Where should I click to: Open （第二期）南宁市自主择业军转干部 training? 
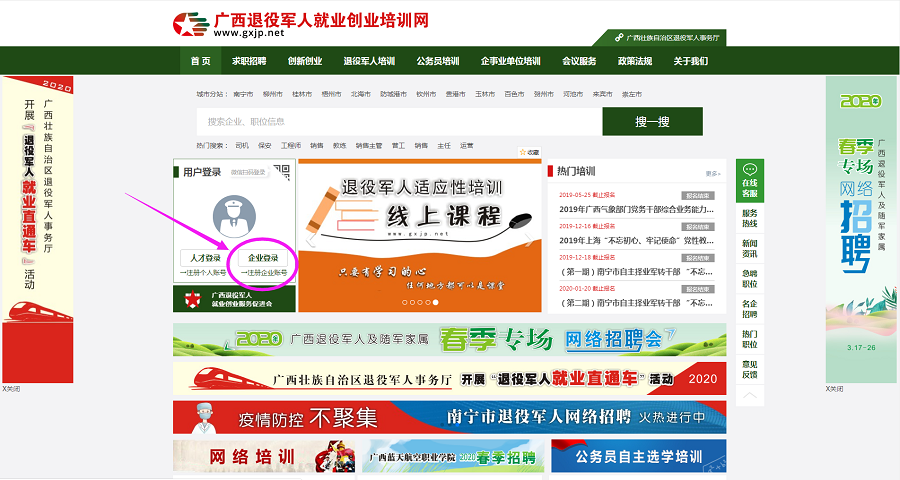(x=637, y=303)
